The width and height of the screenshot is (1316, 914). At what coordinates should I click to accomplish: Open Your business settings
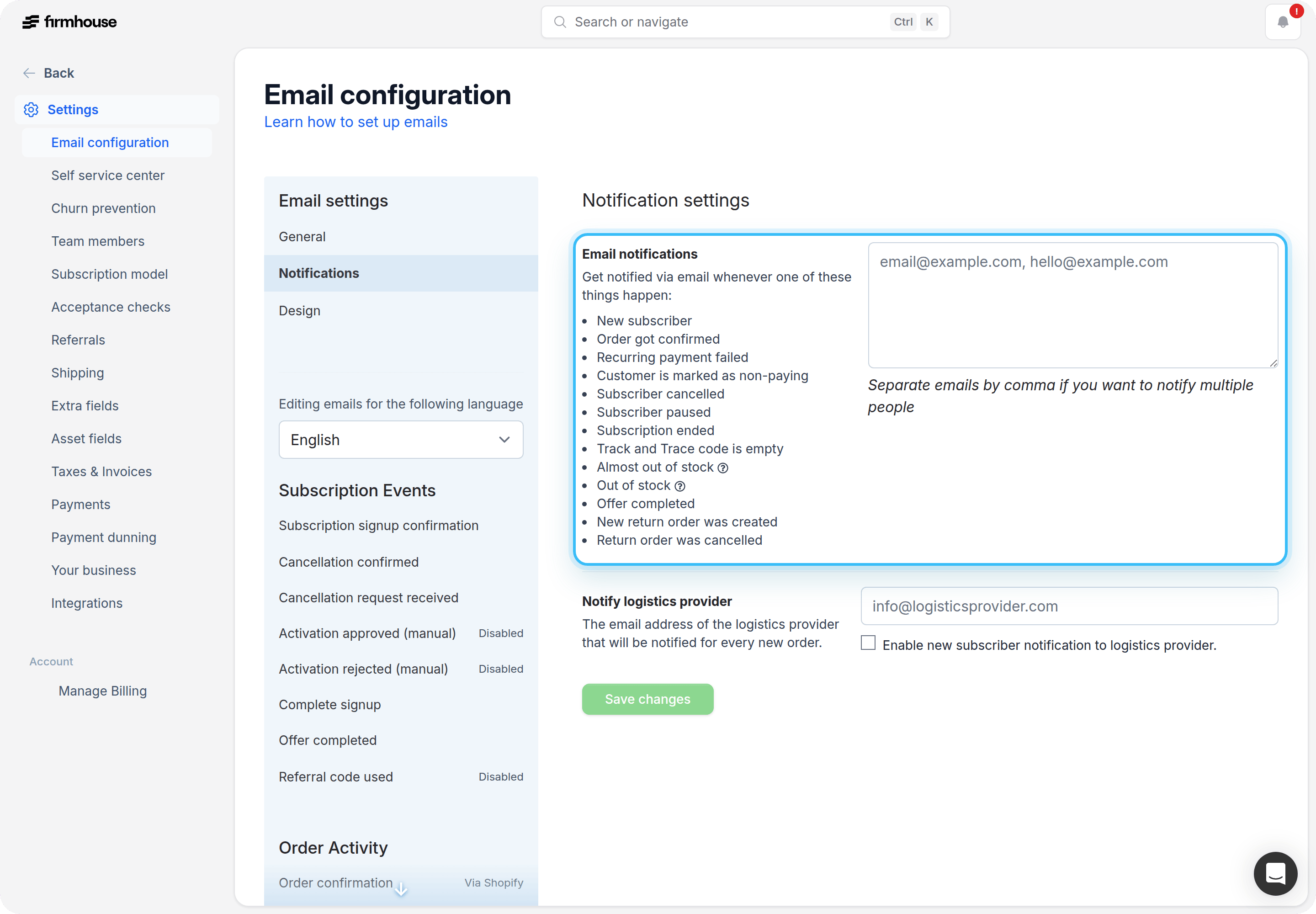(x=93, y=570)
